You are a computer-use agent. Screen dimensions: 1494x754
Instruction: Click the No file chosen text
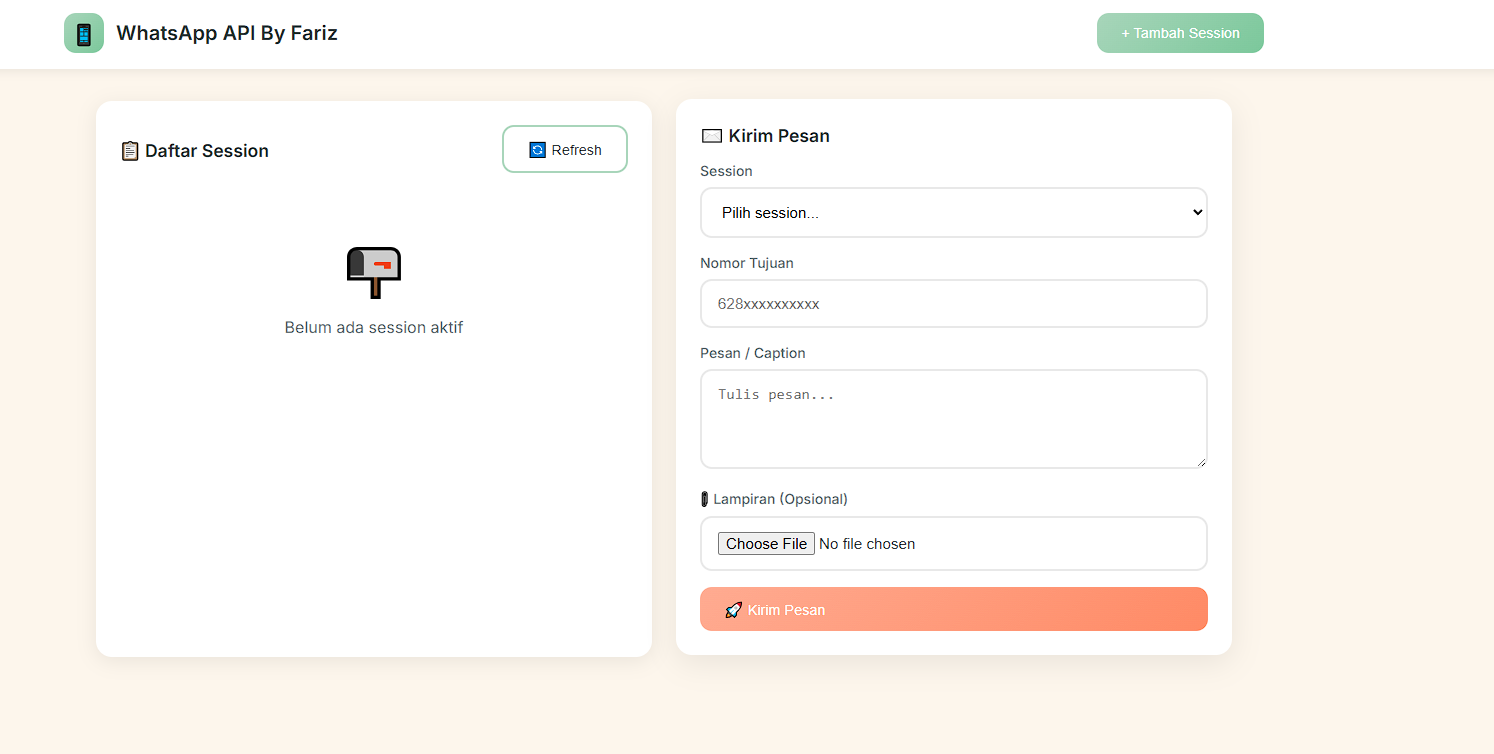[x=867, y=544]
